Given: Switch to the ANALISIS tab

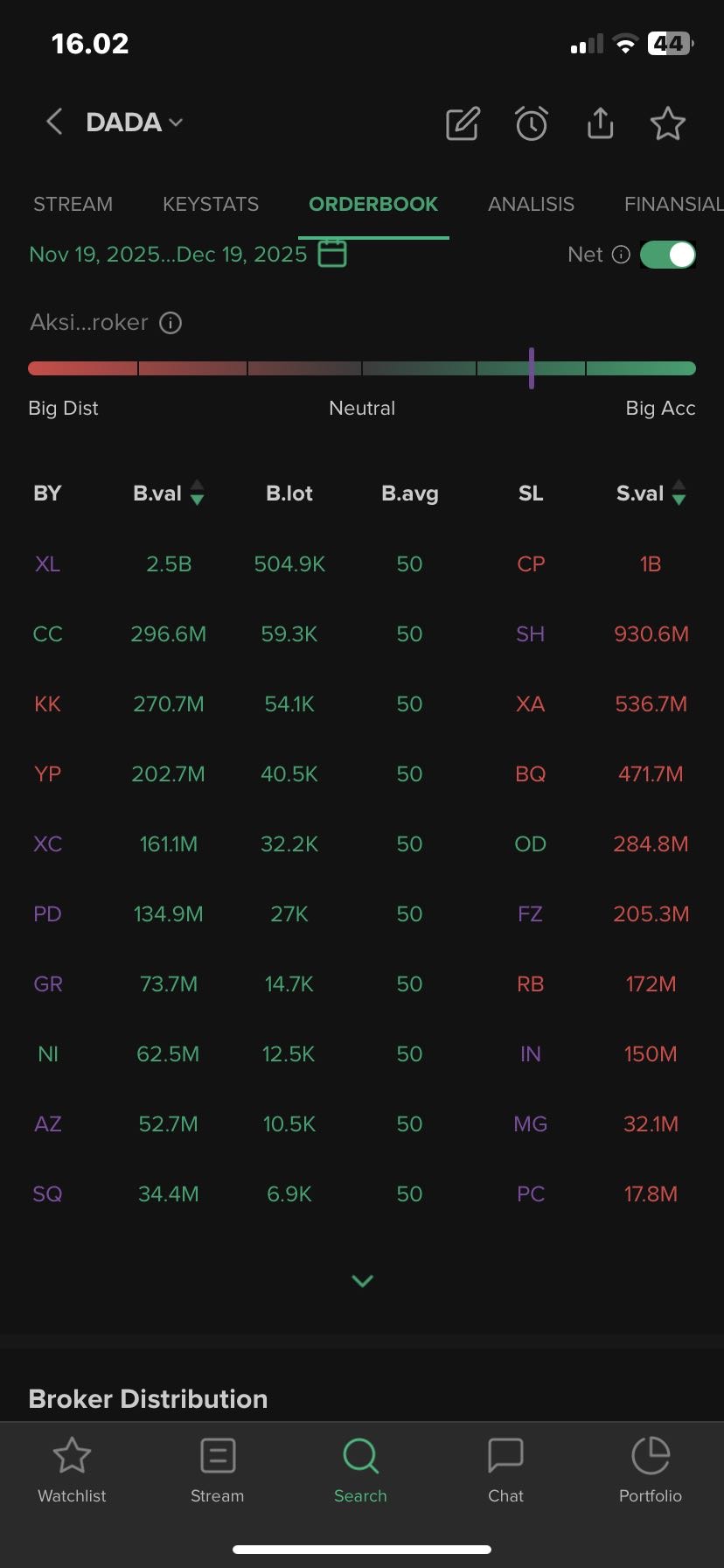Looking at the screenshot, I should coord(531,204).
